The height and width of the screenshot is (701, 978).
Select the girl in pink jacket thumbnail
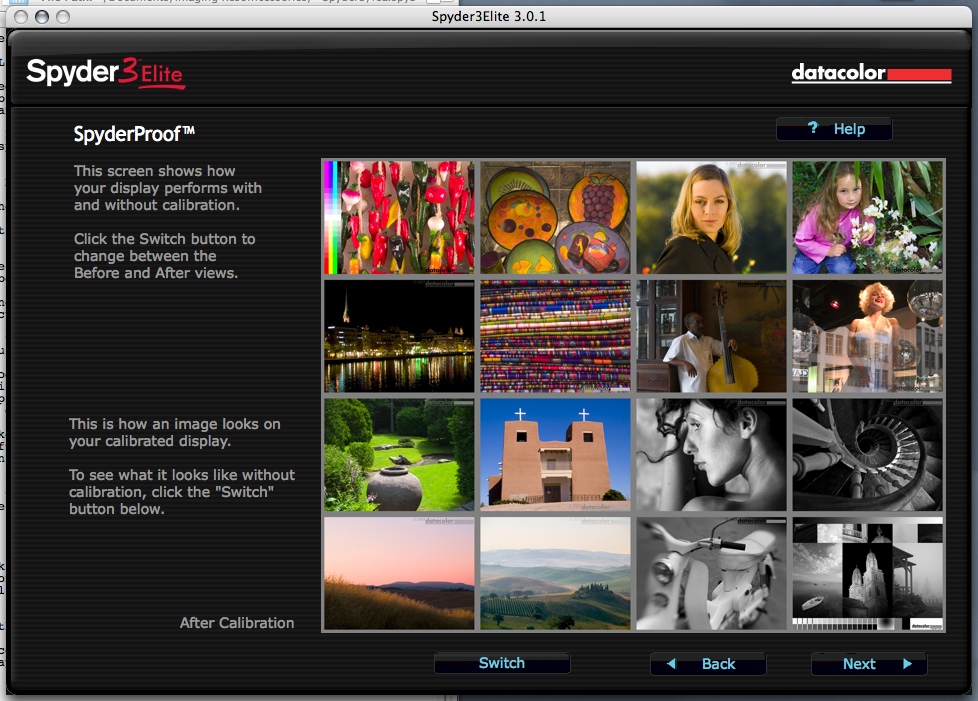click(867, 217)
